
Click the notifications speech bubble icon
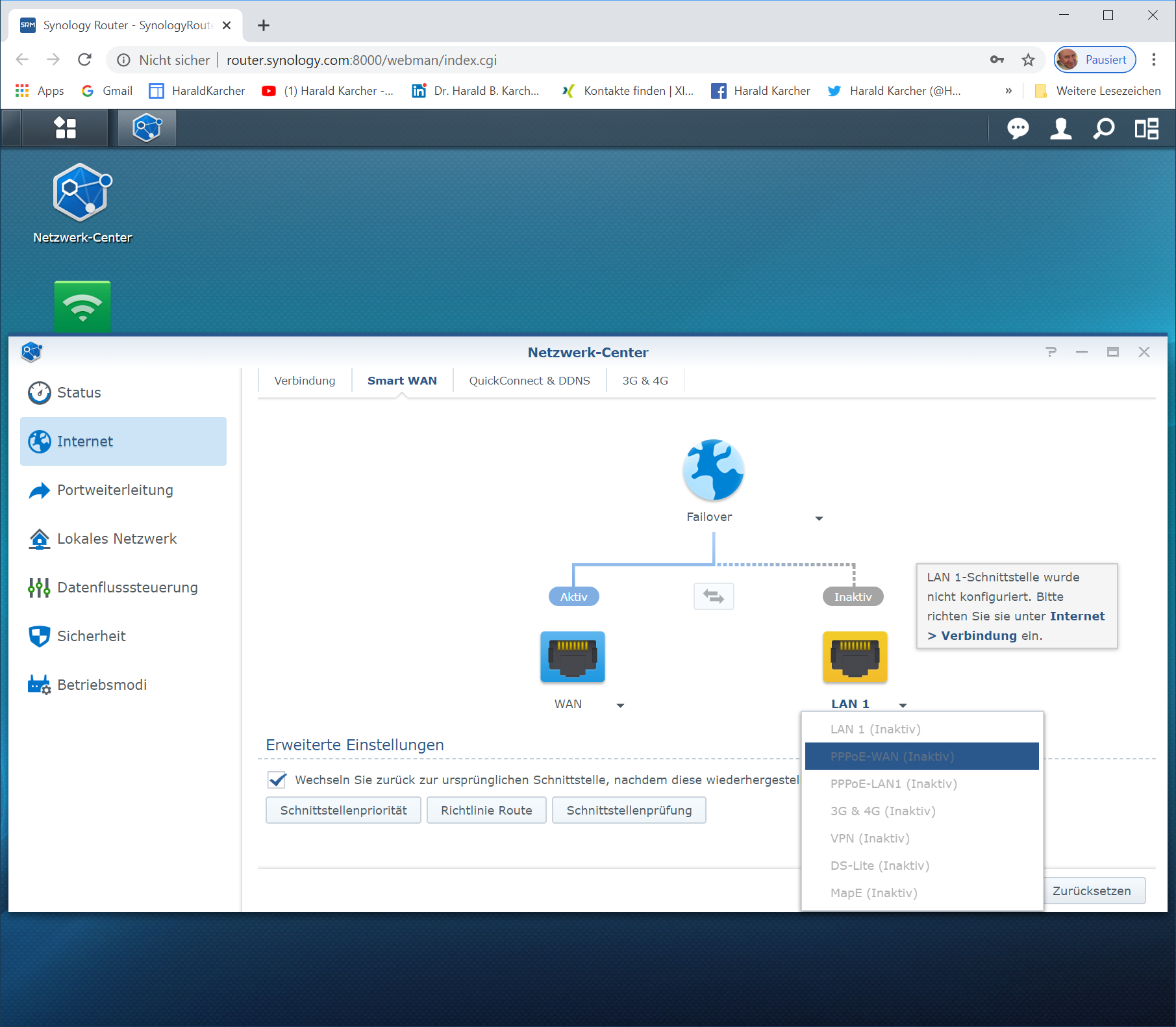pos(1018,129)
